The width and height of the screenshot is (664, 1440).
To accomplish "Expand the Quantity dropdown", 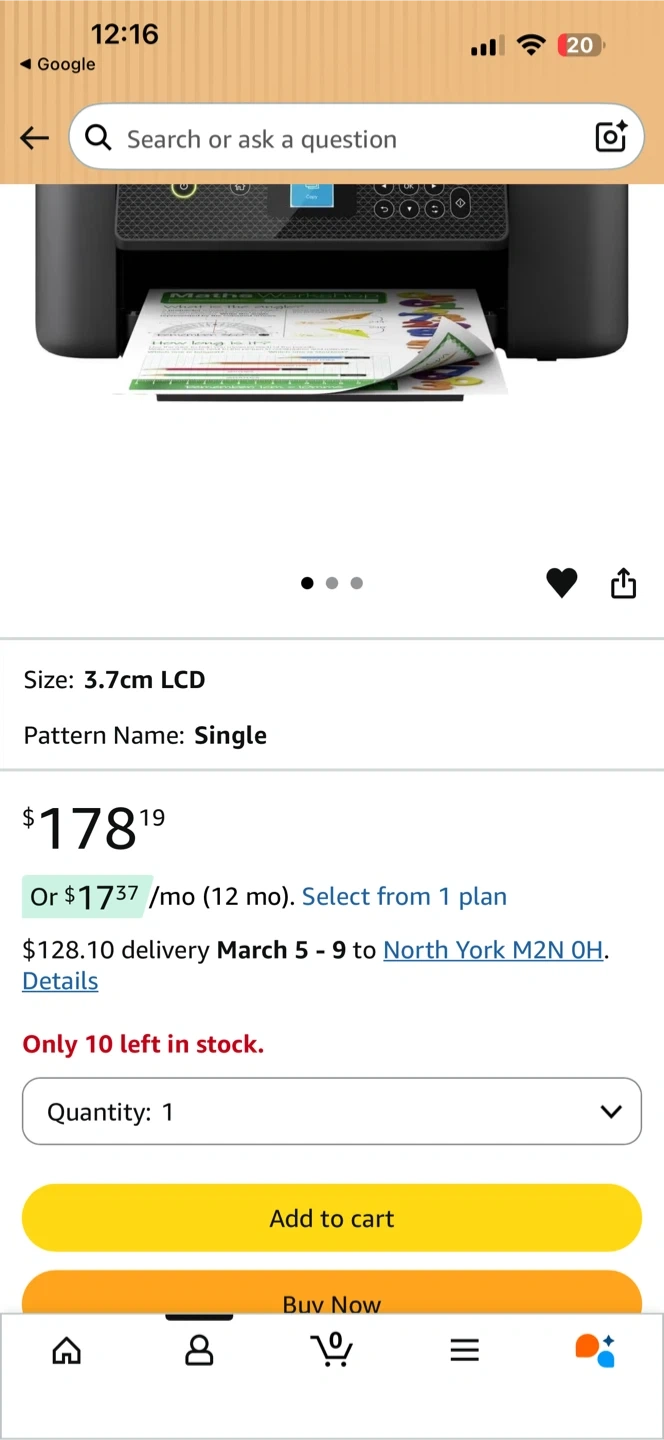I will (x=332, y=1111).
